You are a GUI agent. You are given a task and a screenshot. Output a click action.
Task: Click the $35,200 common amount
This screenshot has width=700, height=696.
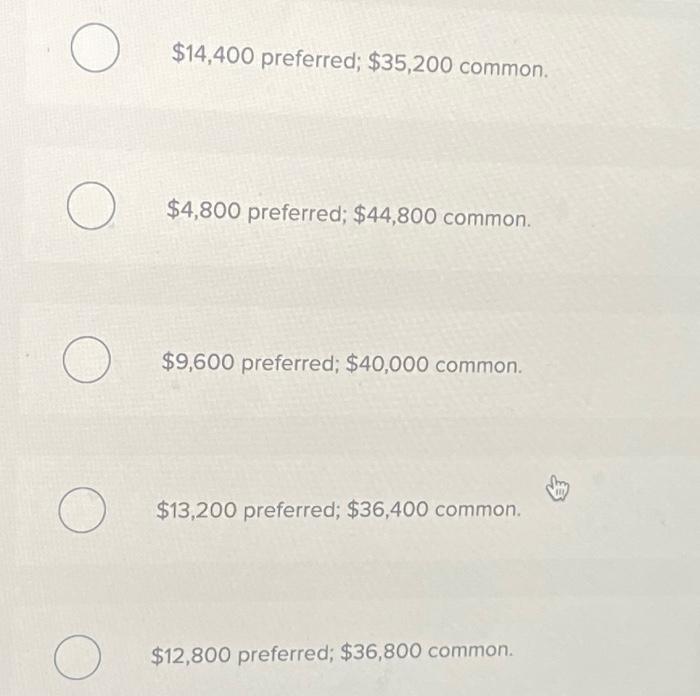pos(458,66)
